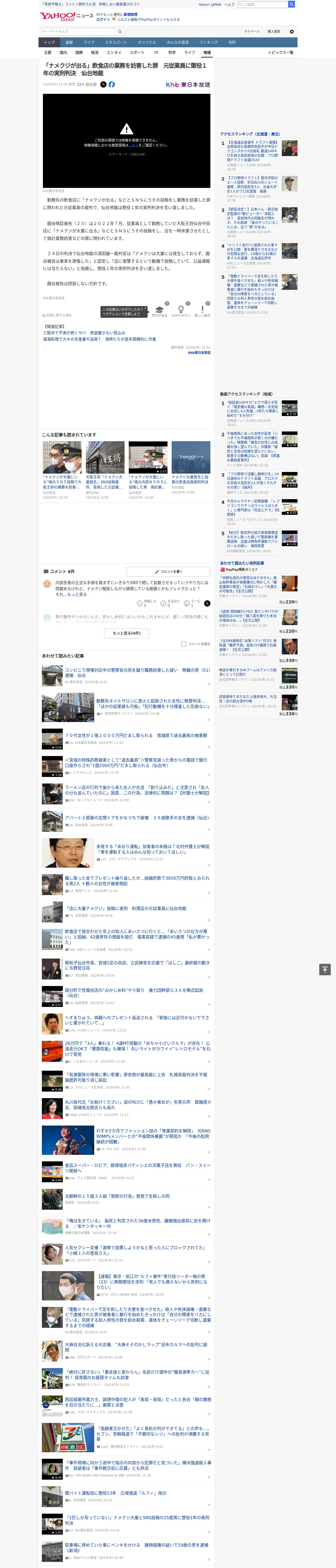Open the ライブ navigation tab
336x1568 pixels.
89,43
